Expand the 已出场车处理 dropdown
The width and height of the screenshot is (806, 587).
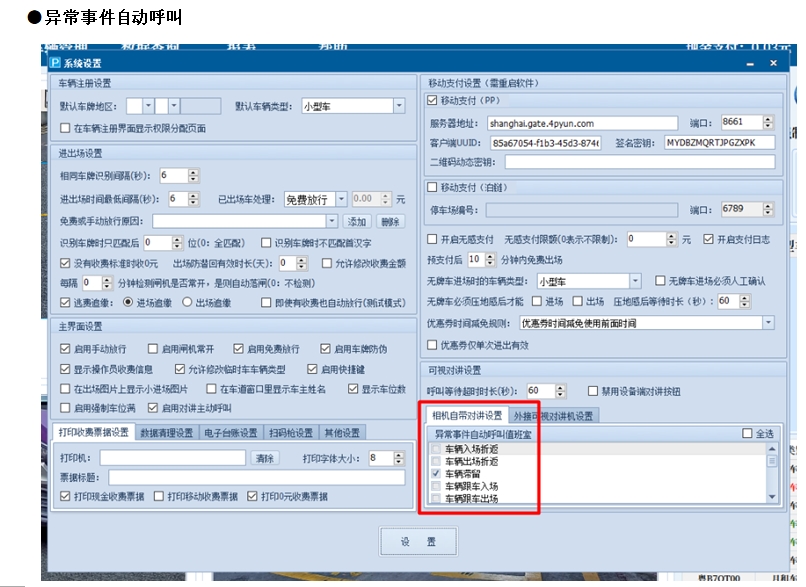340,200
